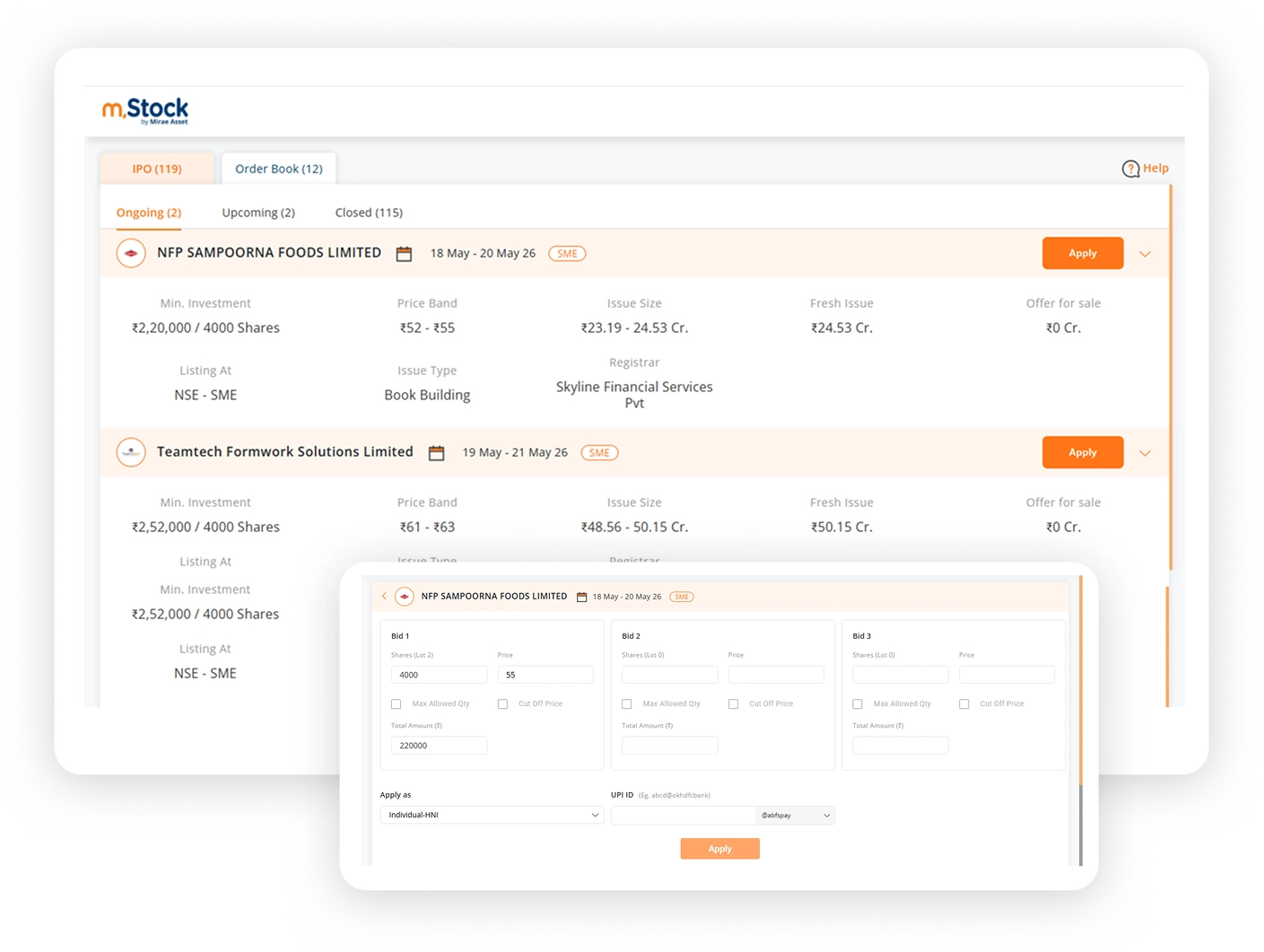Click NFP SAMPOORNA FOODS LIMITED title in list
The height and width of the screenshot is (952, 1264).
[269, 253]
